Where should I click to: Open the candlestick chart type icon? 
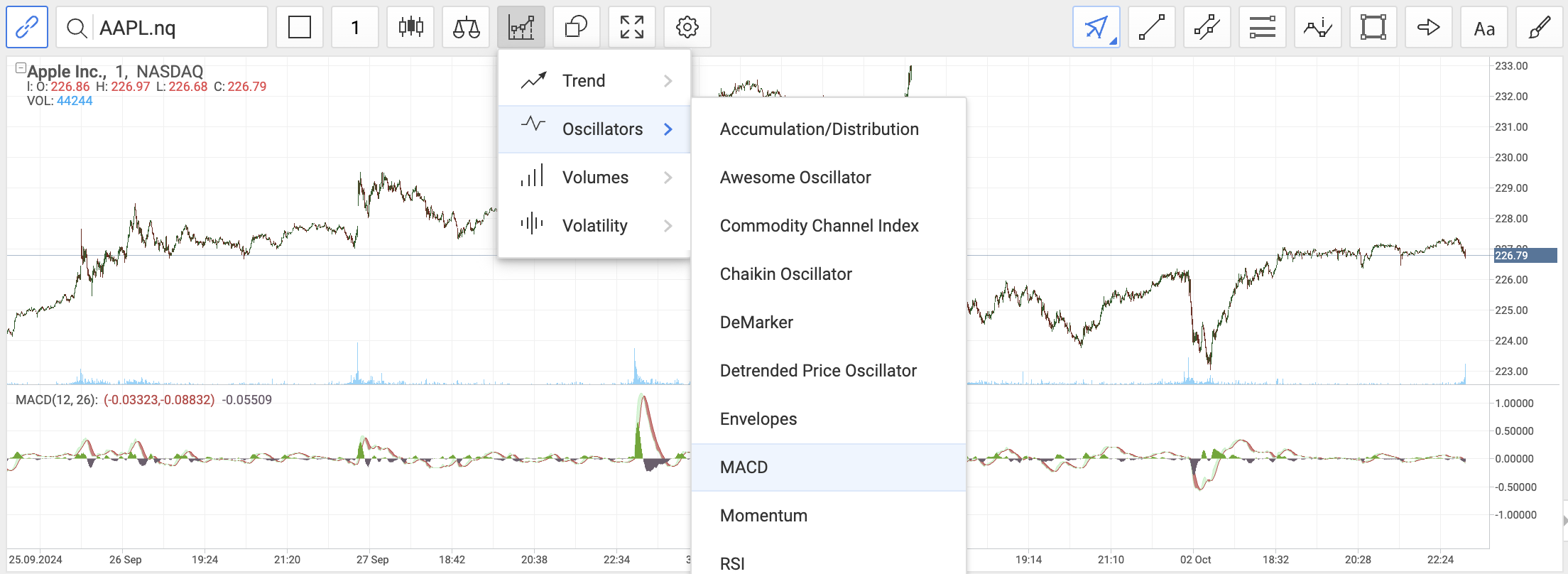410,27
